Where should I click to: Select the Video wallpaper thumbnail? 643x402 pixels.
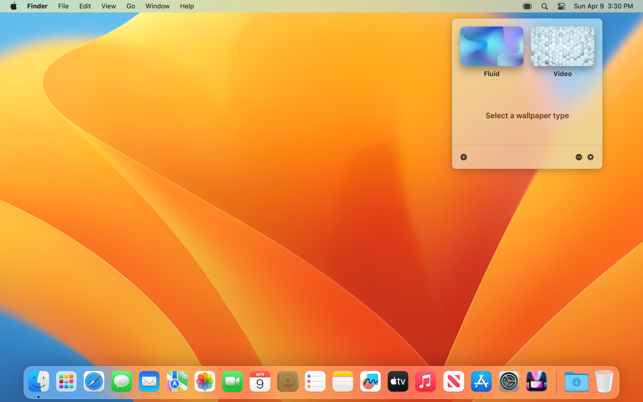point(562,46)
